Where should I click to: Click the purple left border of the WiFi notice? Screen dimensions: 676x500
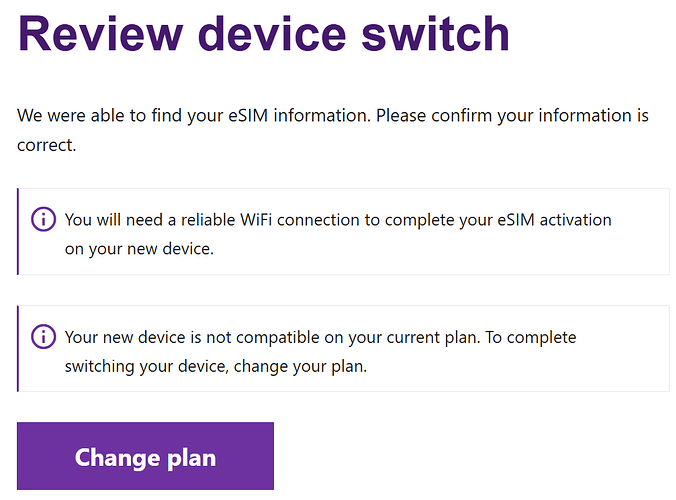pos(18,231)
